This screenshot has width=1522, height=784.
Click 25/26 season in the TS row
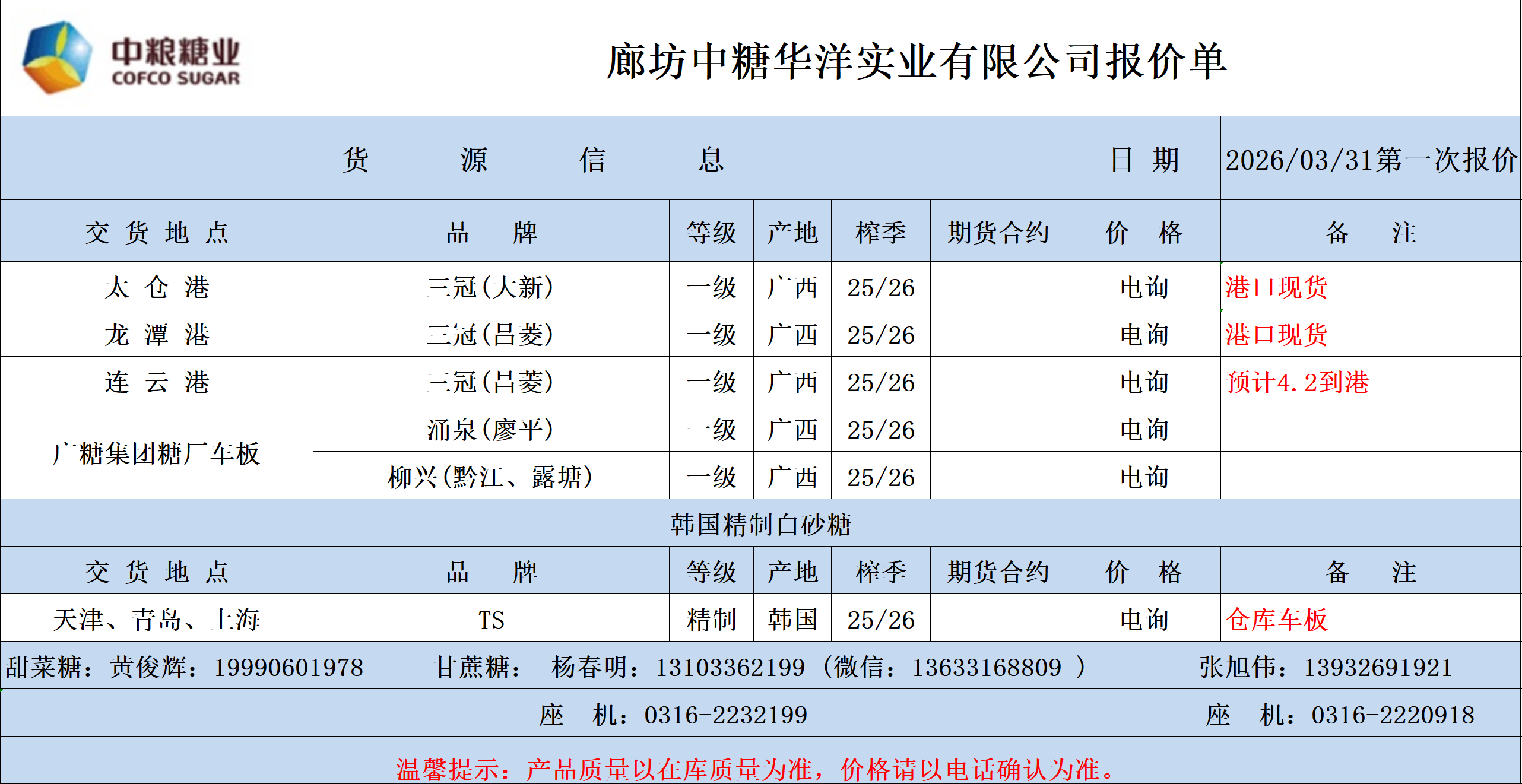881,618
